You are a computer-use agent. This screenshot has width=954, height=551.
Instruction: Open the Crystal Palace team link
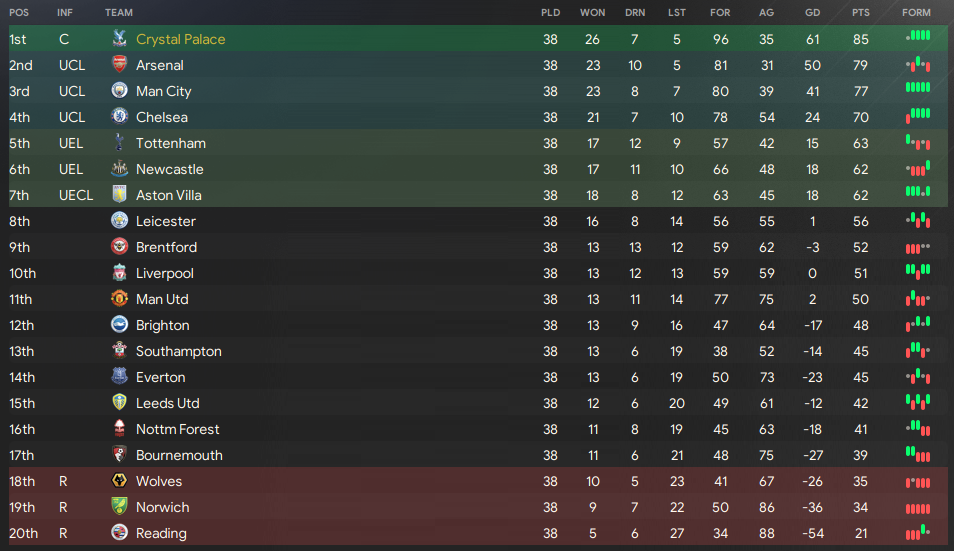[180, 40]
